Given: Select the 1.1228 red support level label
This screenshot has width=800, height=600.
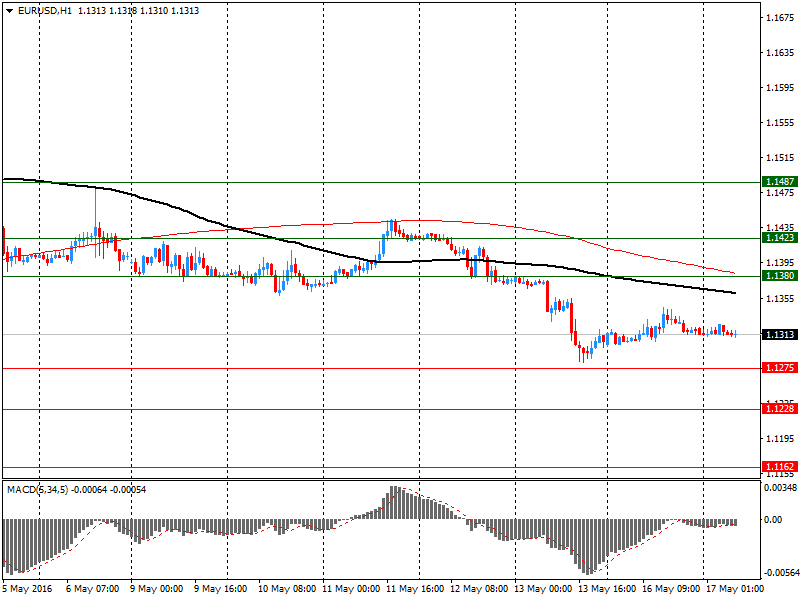Looking at the screenshot, I should click(x=780, y=409).
